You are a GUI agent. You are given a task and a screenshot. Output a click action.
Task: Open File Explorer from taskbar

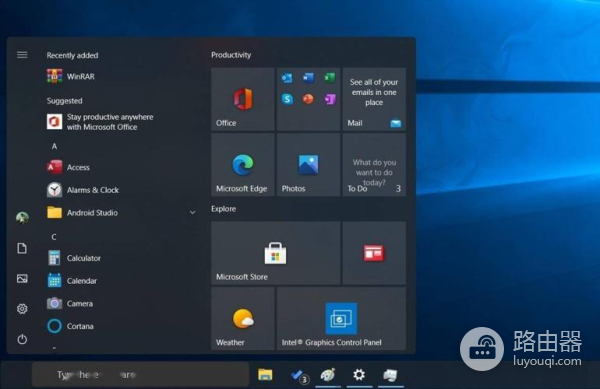(x=265, y=374)
